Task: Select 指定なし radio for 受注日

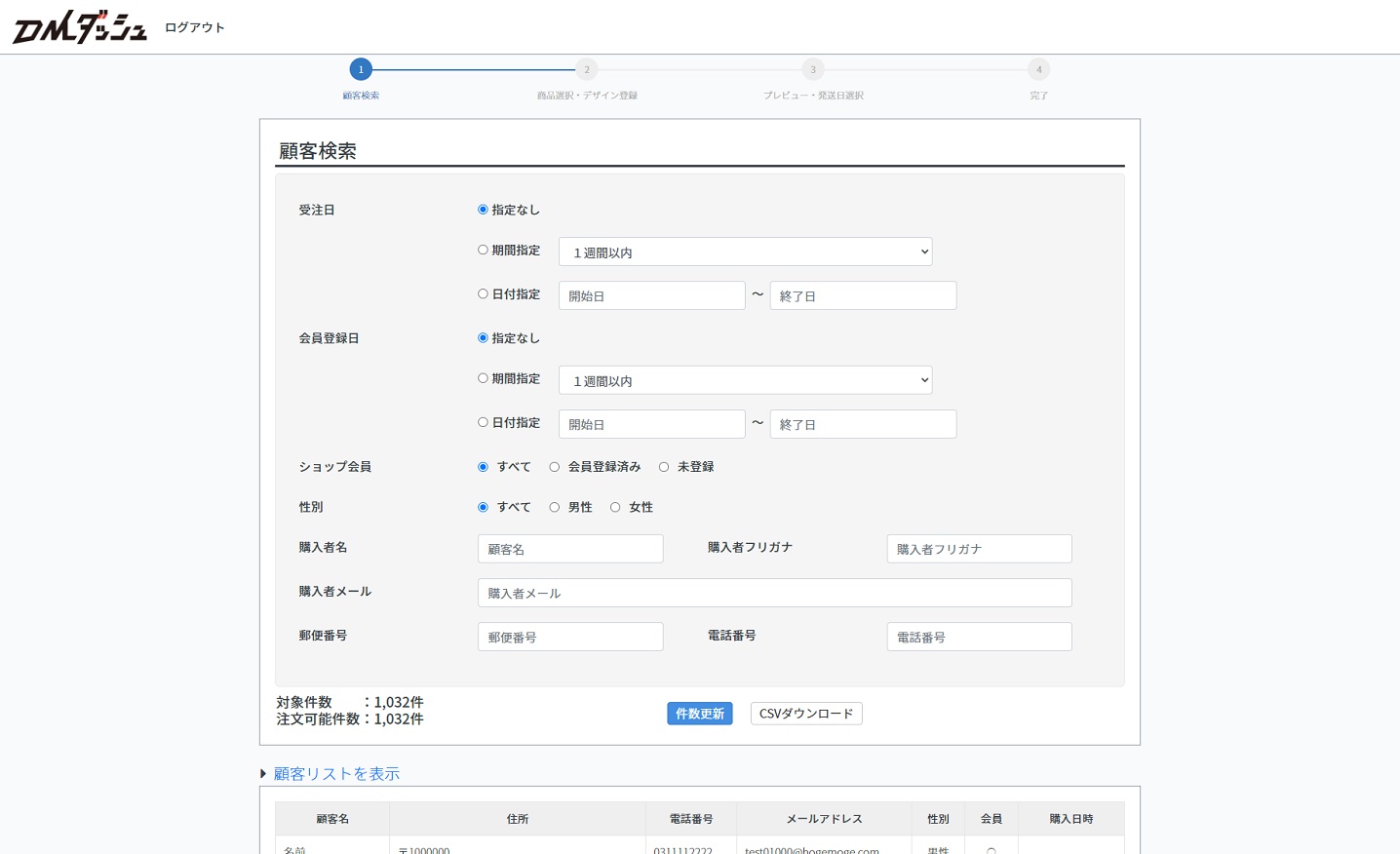Action: 483,210
